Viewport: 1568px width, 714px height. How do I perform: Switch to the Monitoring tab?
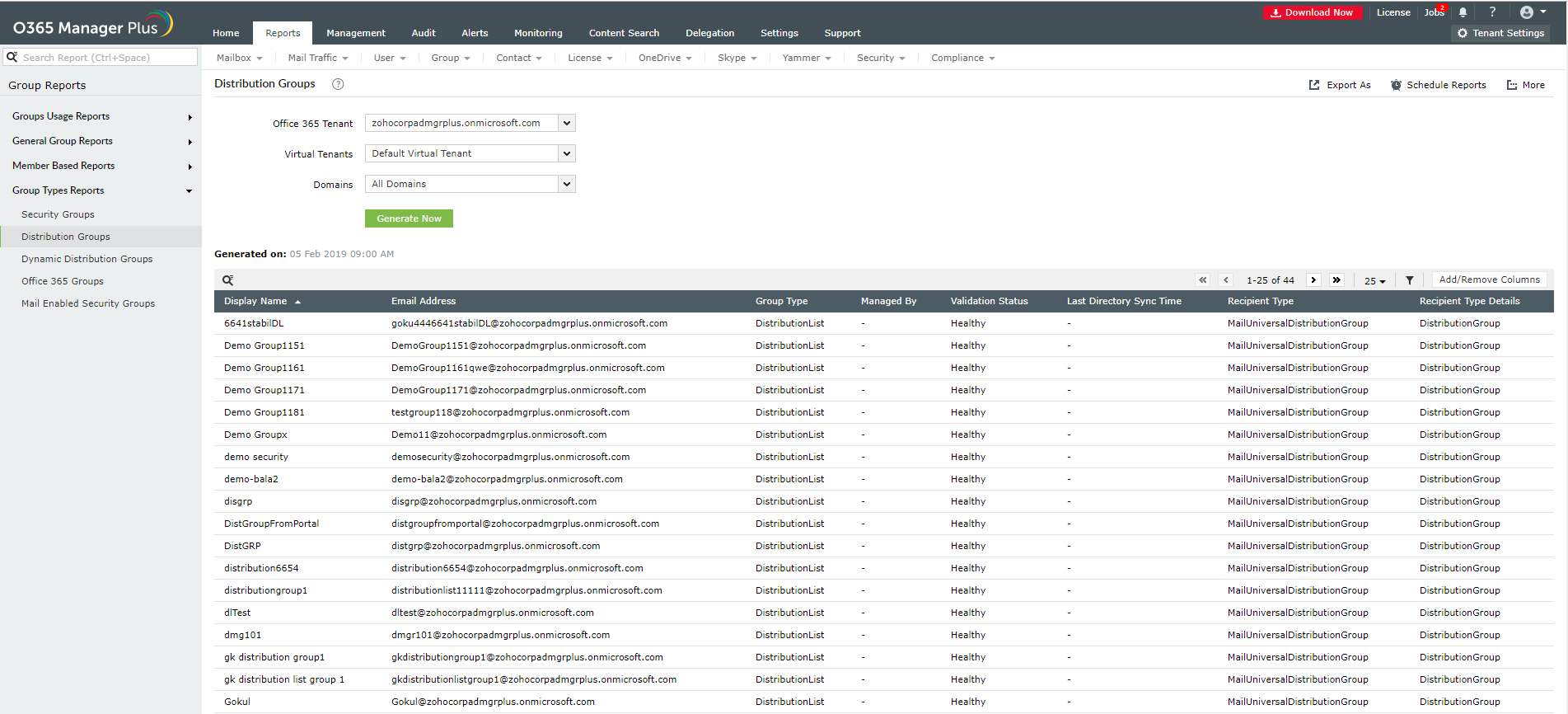tap(538, 33)
